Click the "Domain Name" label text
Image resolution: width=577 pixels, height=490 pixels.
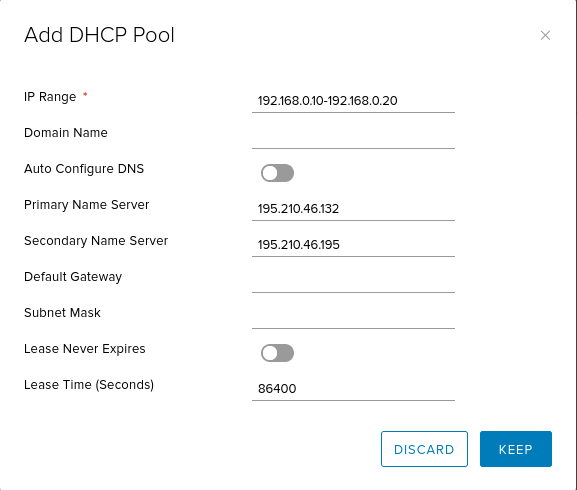(66, 133)
